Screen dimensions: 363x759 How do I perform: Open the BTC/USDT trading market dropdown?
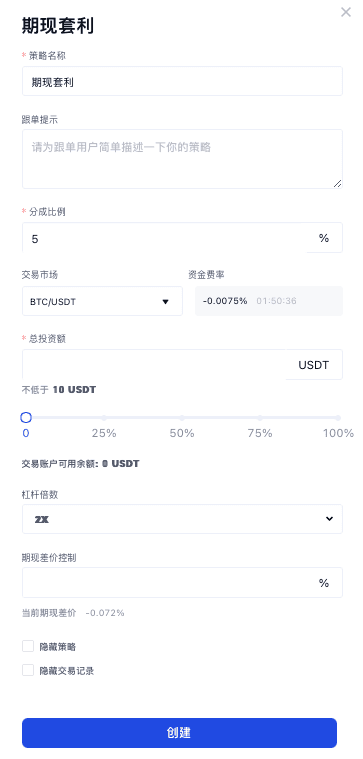pos(102,301)
